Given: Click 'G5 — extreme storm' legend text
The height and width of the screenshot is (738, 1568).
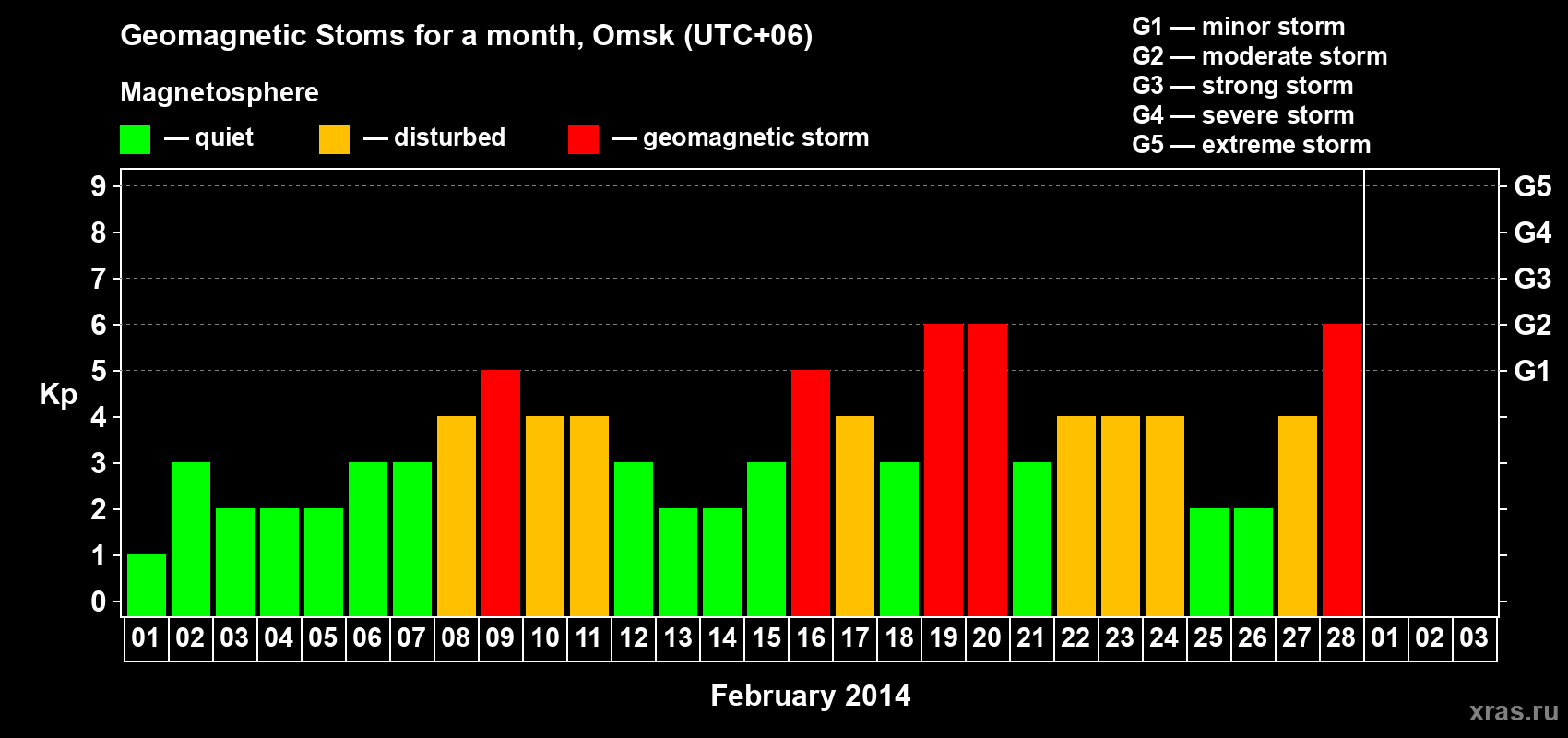Looking at the screenshot, I should point(1252,145).
